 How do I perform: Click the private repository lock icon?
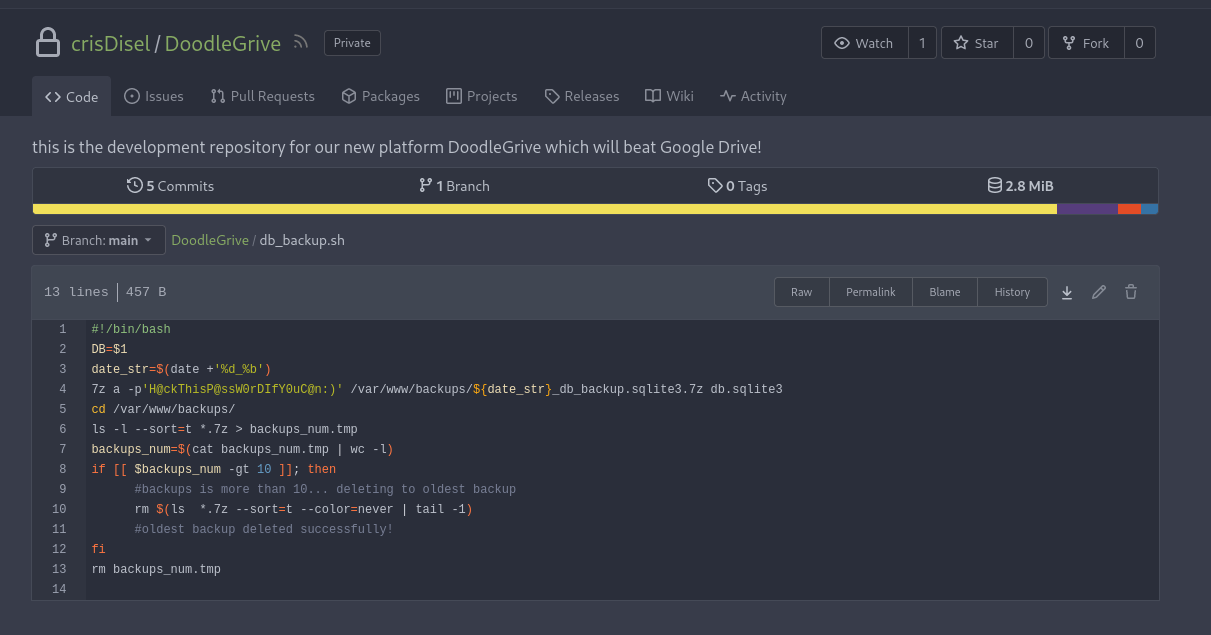tap(47, 43)
